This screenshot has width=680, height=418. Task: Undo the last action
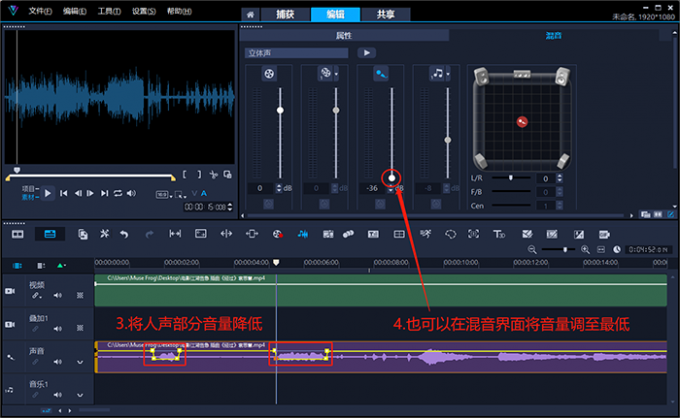tap(124, 234)
